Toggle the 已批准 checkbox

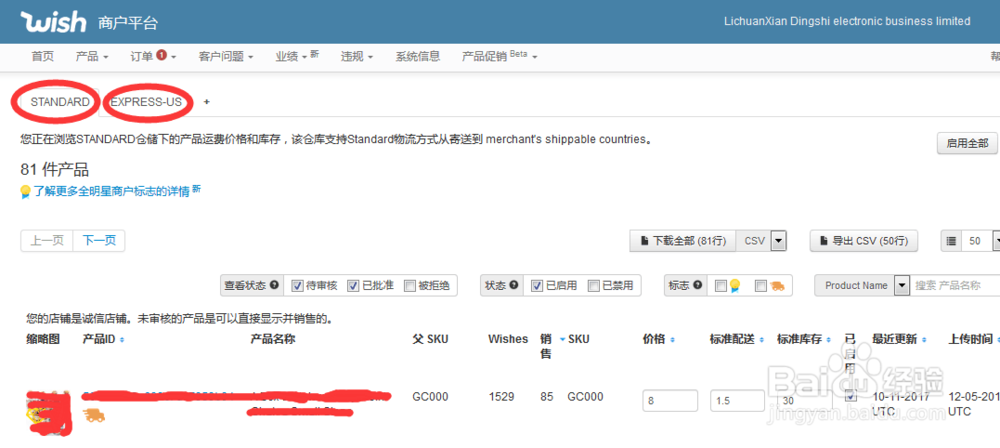(353, 285)
